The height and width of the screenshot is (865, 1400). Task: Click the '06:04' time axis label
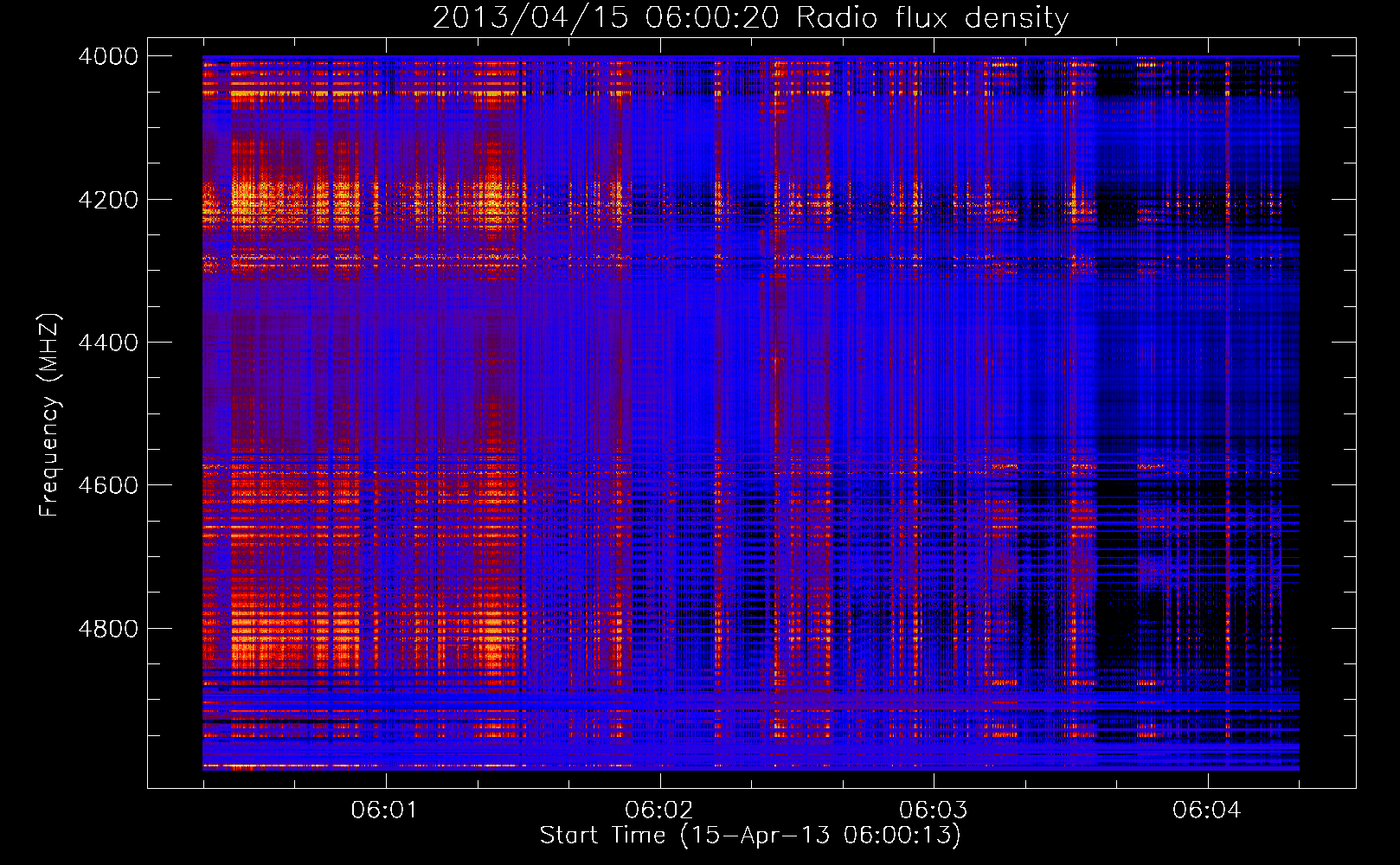(x=1206, y=811)
